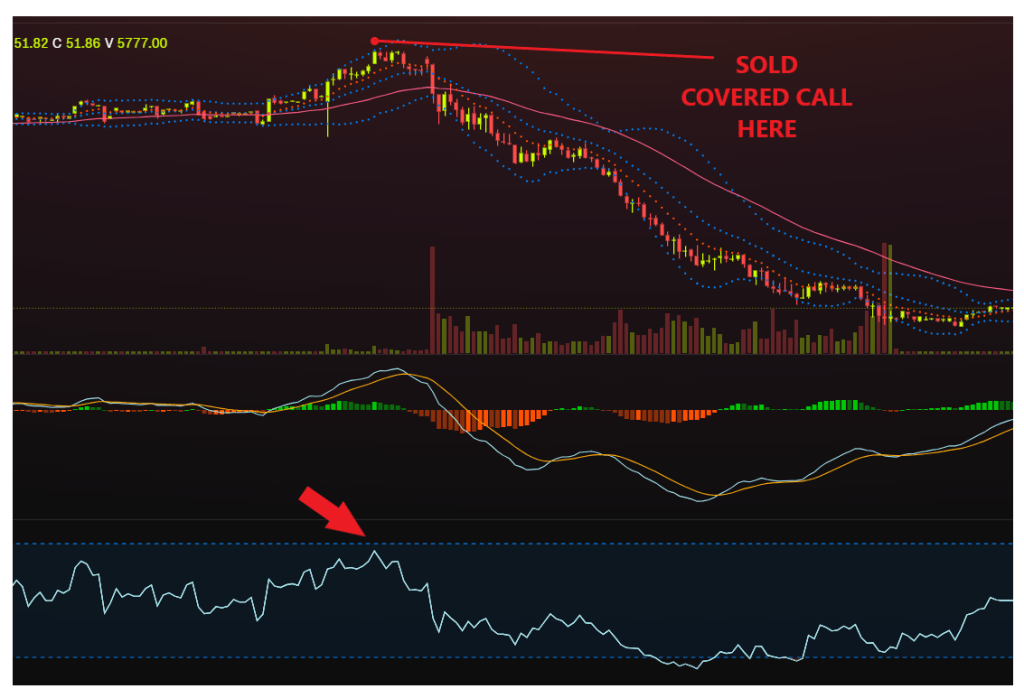
Task: Click the red "SOLD COVERED CALL HERE" annotation text
Action: click(766, 97)
